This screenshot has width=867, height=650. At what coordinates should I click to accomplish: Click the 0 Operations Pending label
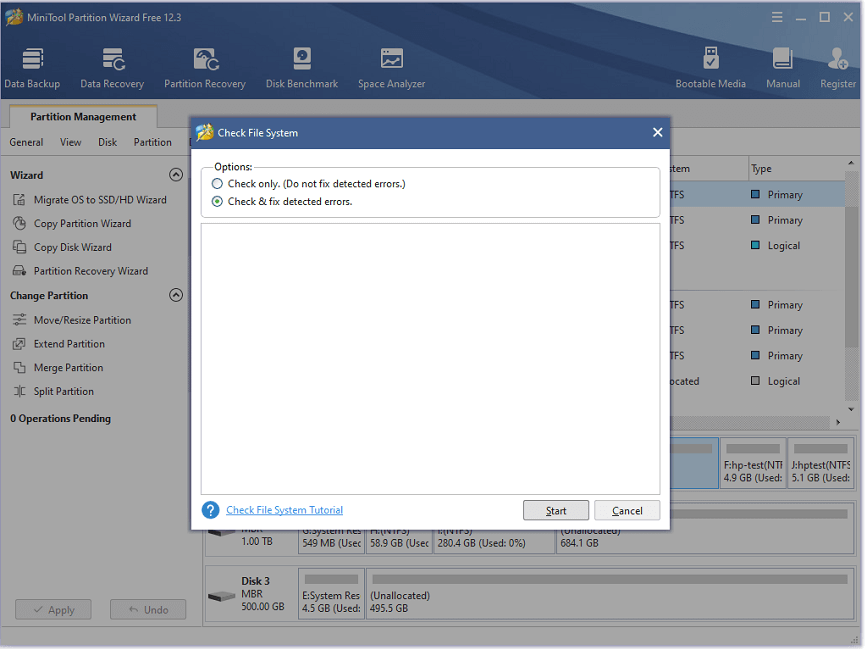tap(60, 418)
